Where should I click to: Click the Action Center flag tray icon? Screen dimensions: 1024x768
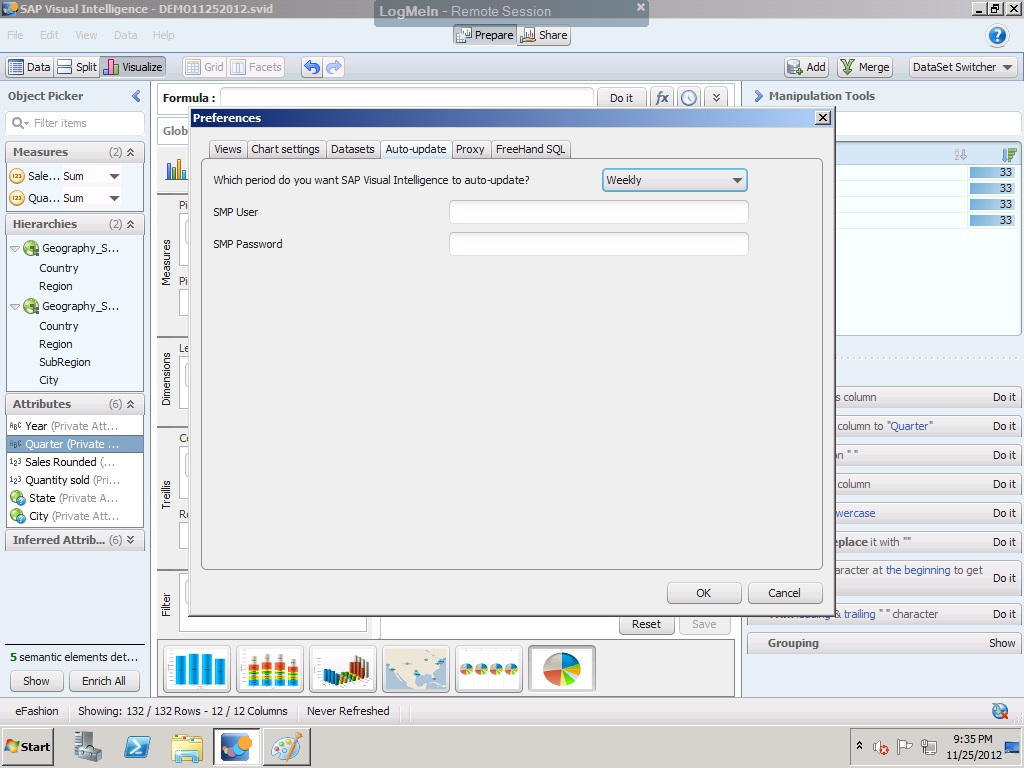904,746
